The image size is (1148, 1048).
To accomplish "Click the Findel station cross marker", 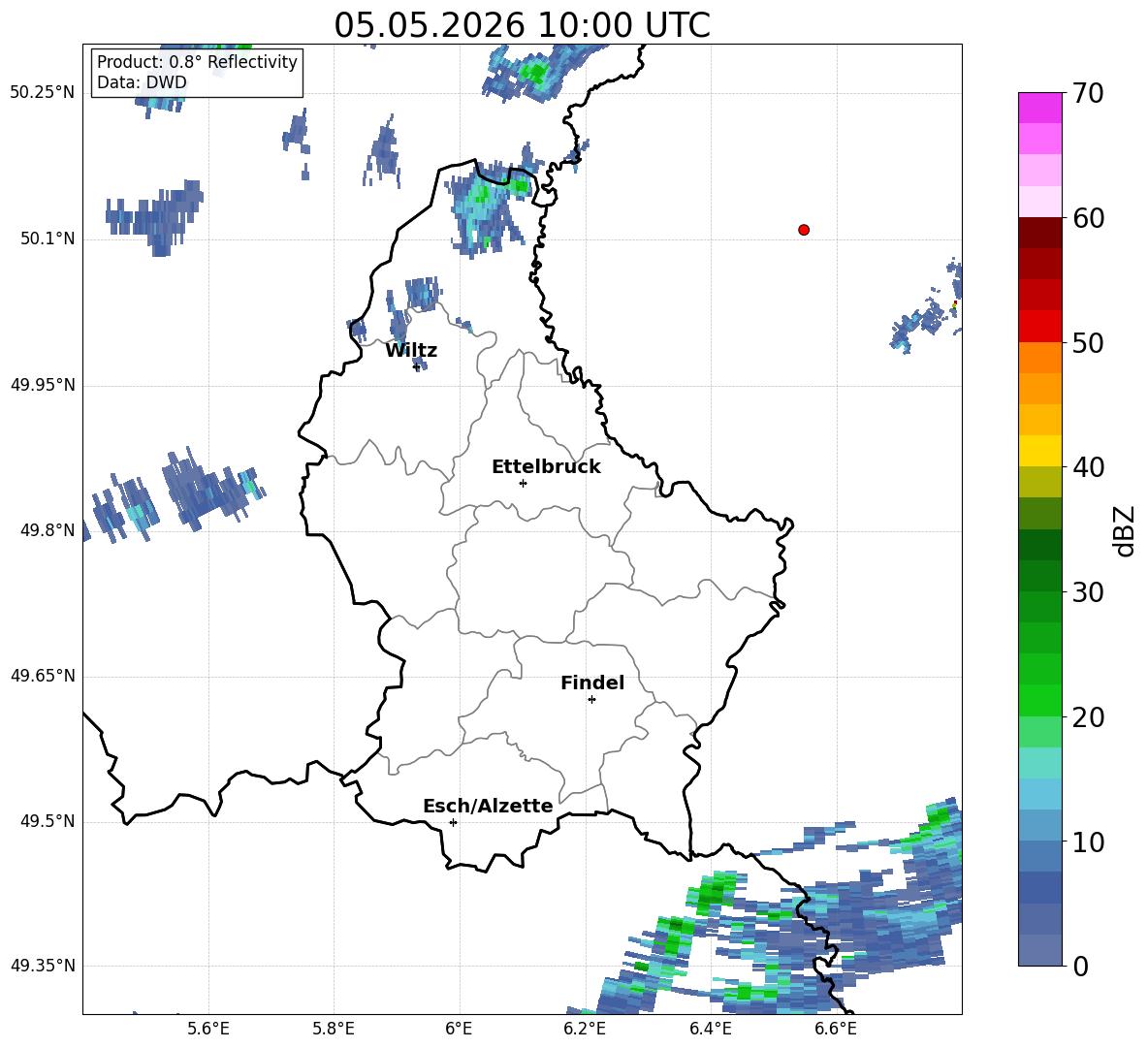I will click(x=591, y=700).
